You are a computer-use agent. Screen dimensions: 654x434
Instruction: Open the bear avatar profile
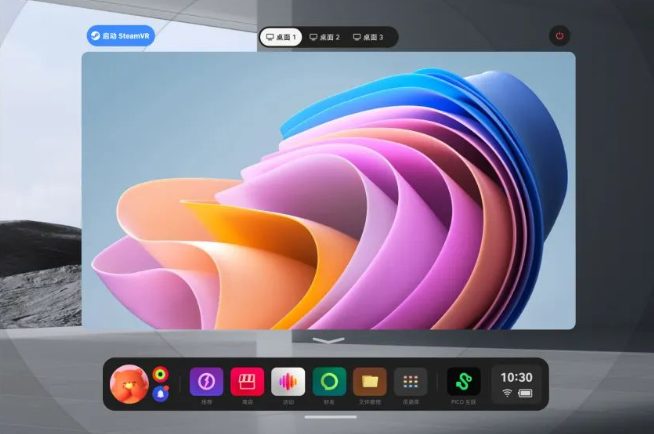click(129, 384)
